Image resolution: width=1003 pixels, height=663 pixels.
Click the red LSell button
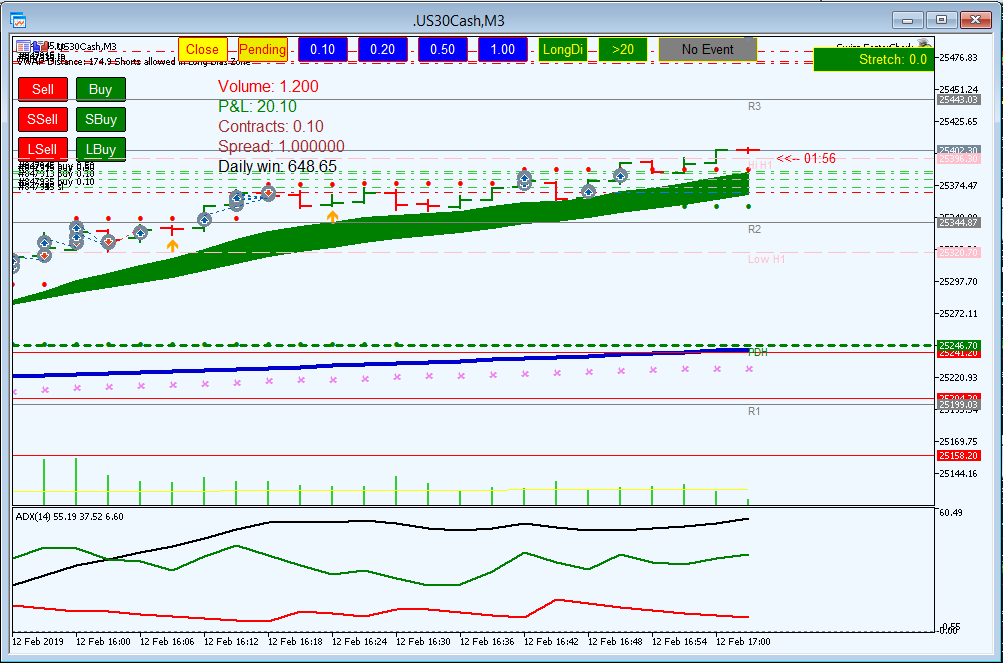point(43,150)
